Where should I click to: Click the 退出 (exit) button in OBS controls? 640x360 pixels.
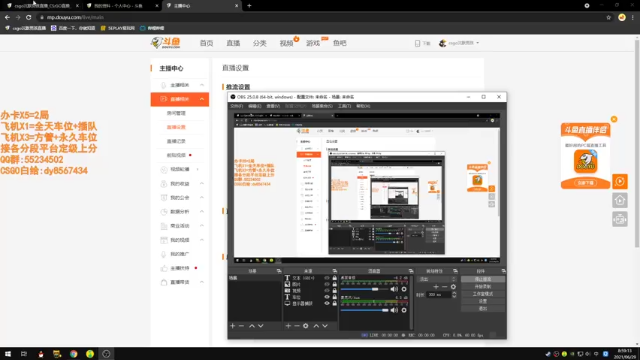coord(483,309)
